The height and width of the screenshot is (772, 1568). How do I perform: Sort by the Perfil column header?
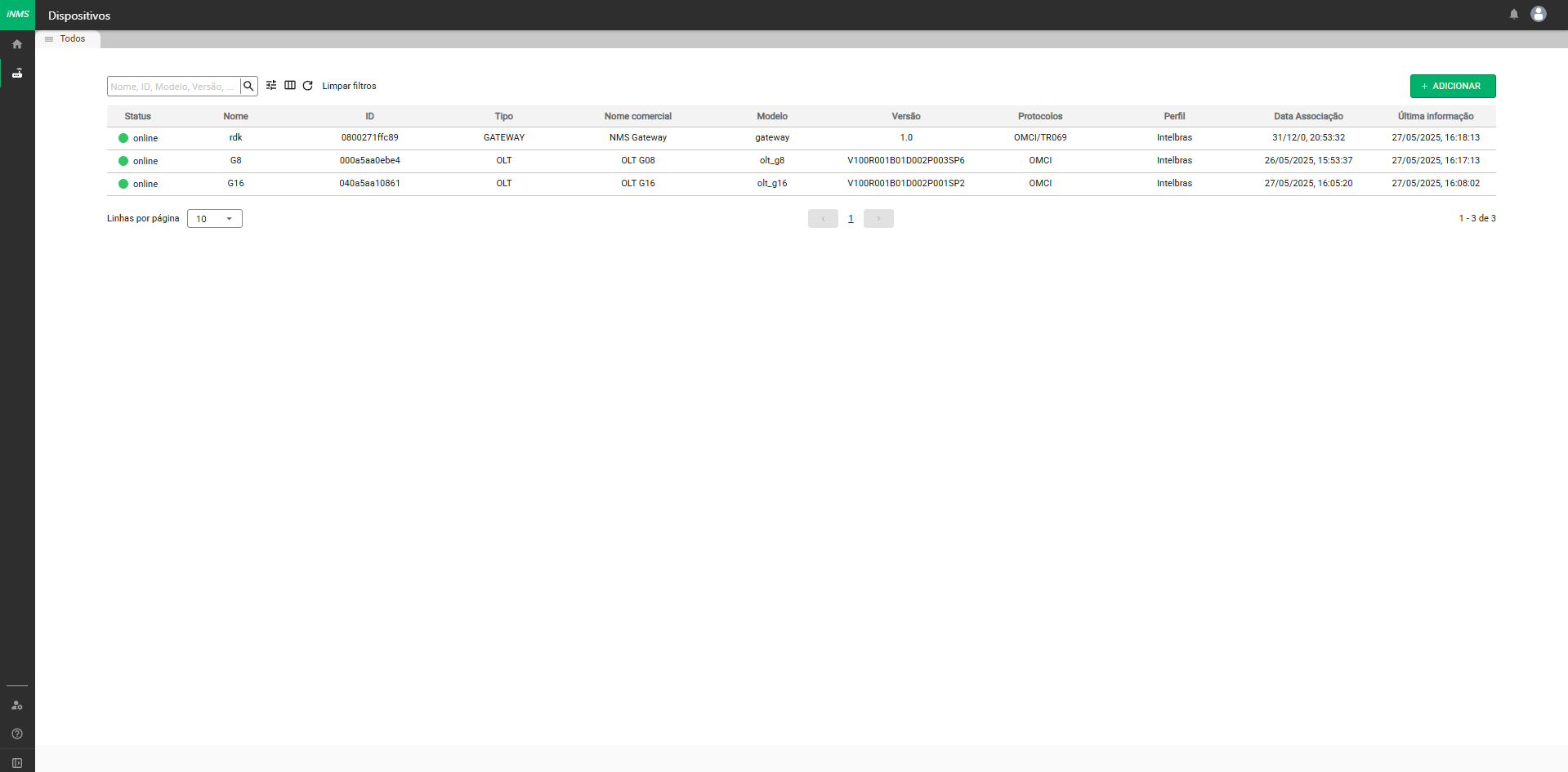[x=1174, y=116]
